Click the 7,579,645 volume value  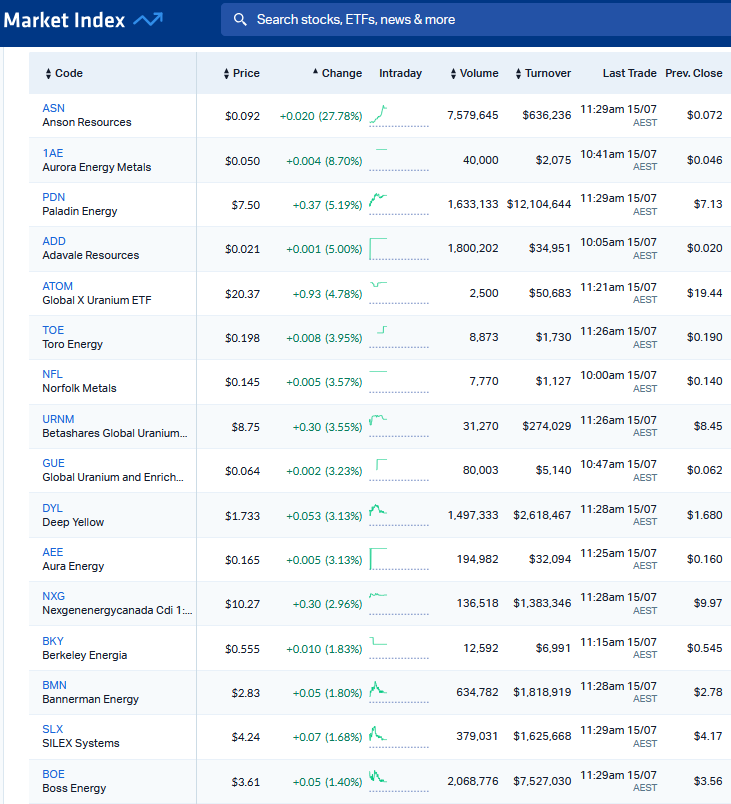coord(473,115)
